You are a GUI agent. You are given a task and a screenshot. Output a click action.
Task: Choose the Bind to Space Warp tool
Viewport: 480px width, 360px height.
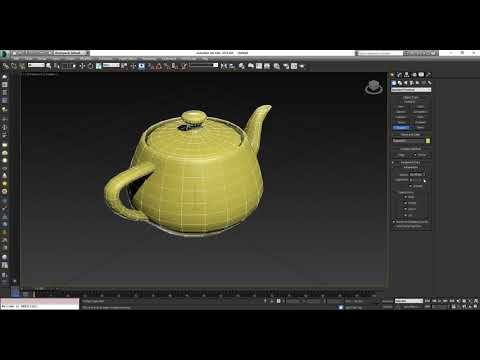click(22, 66)
